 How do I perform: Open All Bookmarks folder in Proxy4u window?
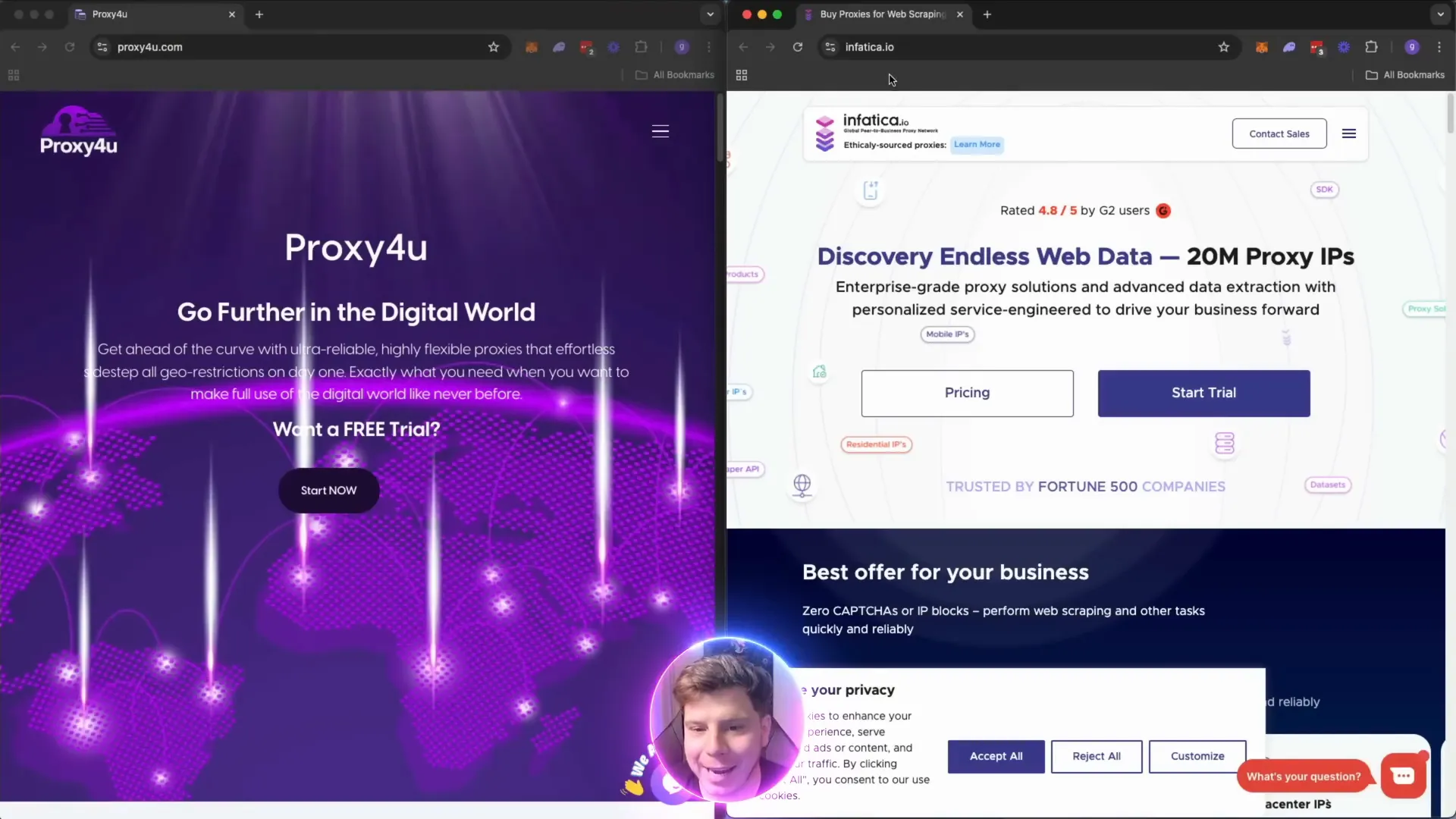coord(675,75)
